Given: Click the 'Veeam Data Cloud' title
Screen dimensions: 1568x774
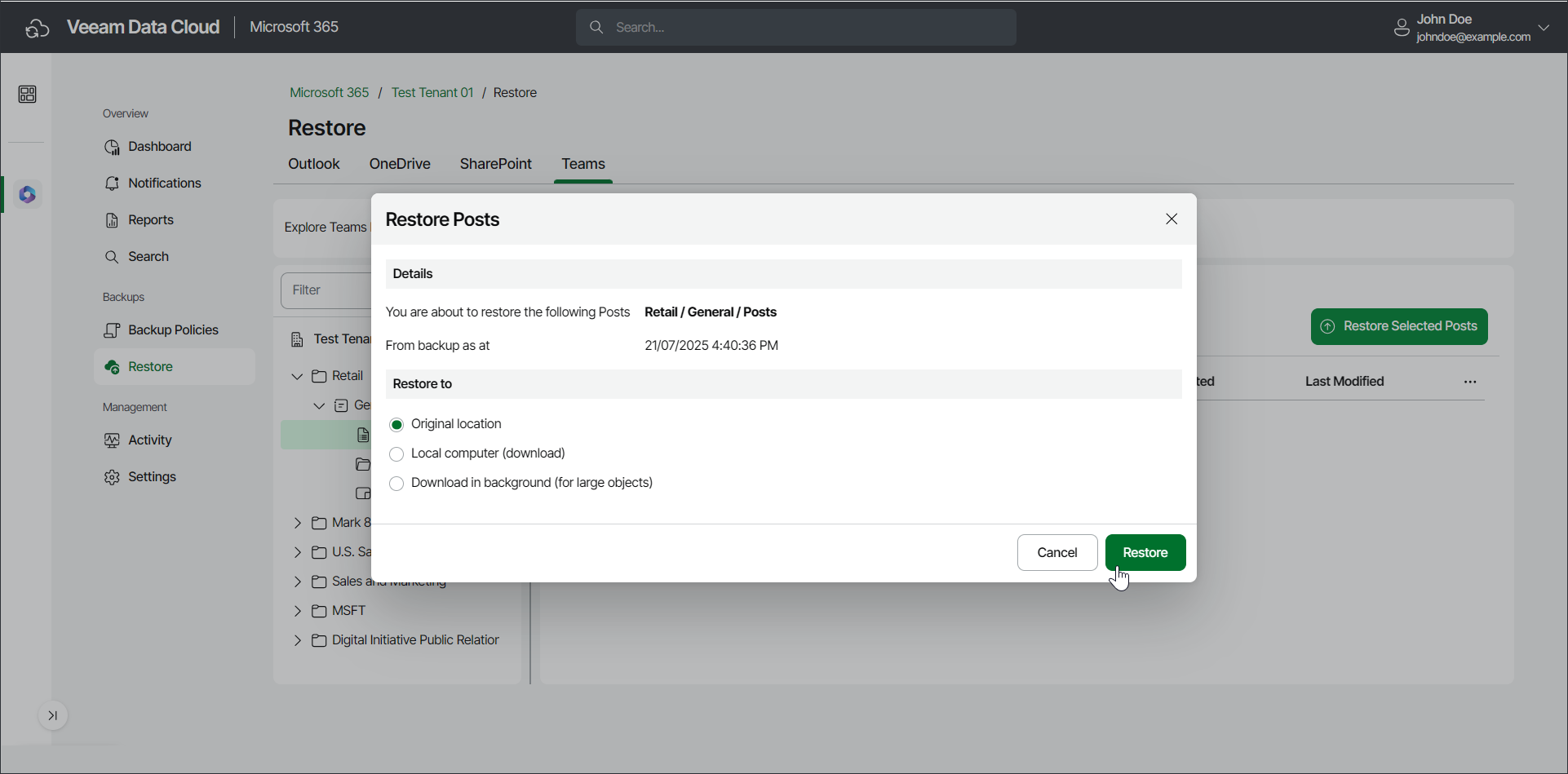Looking at the screenshot, I should 144,27.
